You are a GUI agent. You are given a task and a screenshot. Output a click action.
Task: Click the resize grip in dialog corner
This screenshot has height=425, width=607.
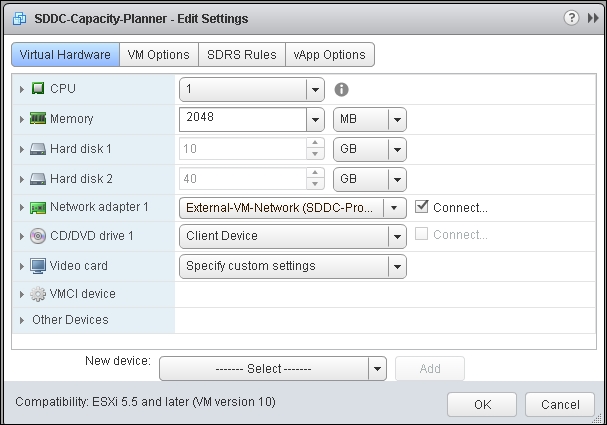click(x=595, y=419)
